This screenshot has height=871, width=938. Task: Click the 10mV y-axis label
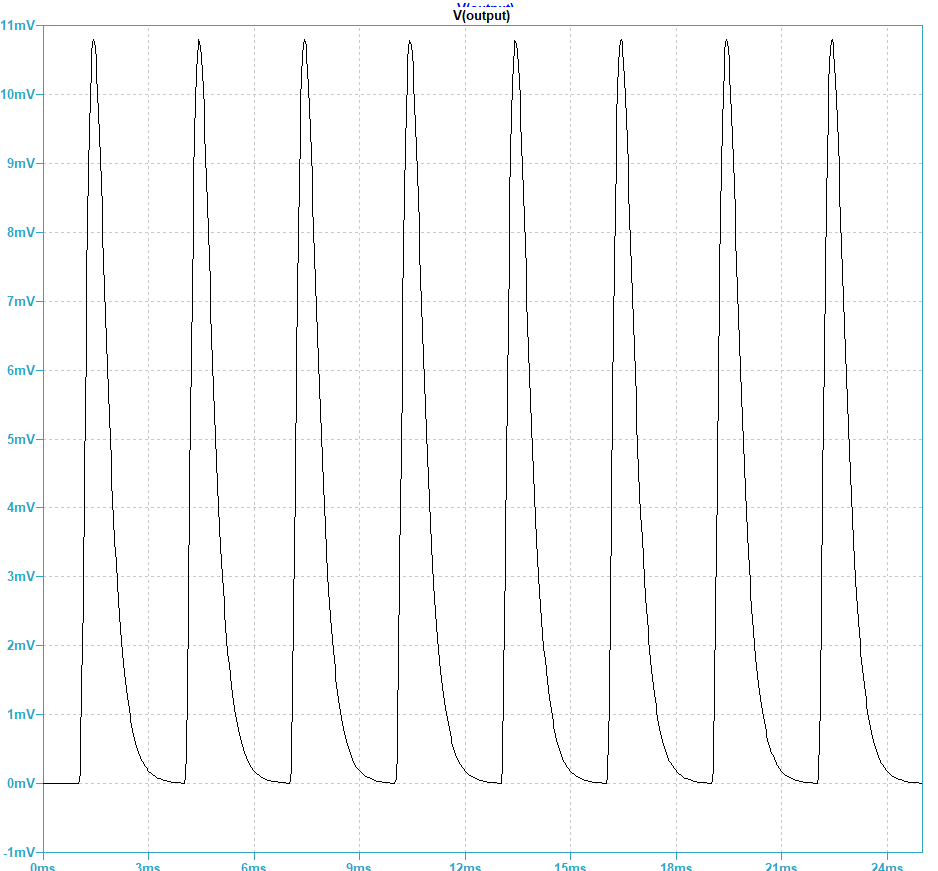coord(18,95)
